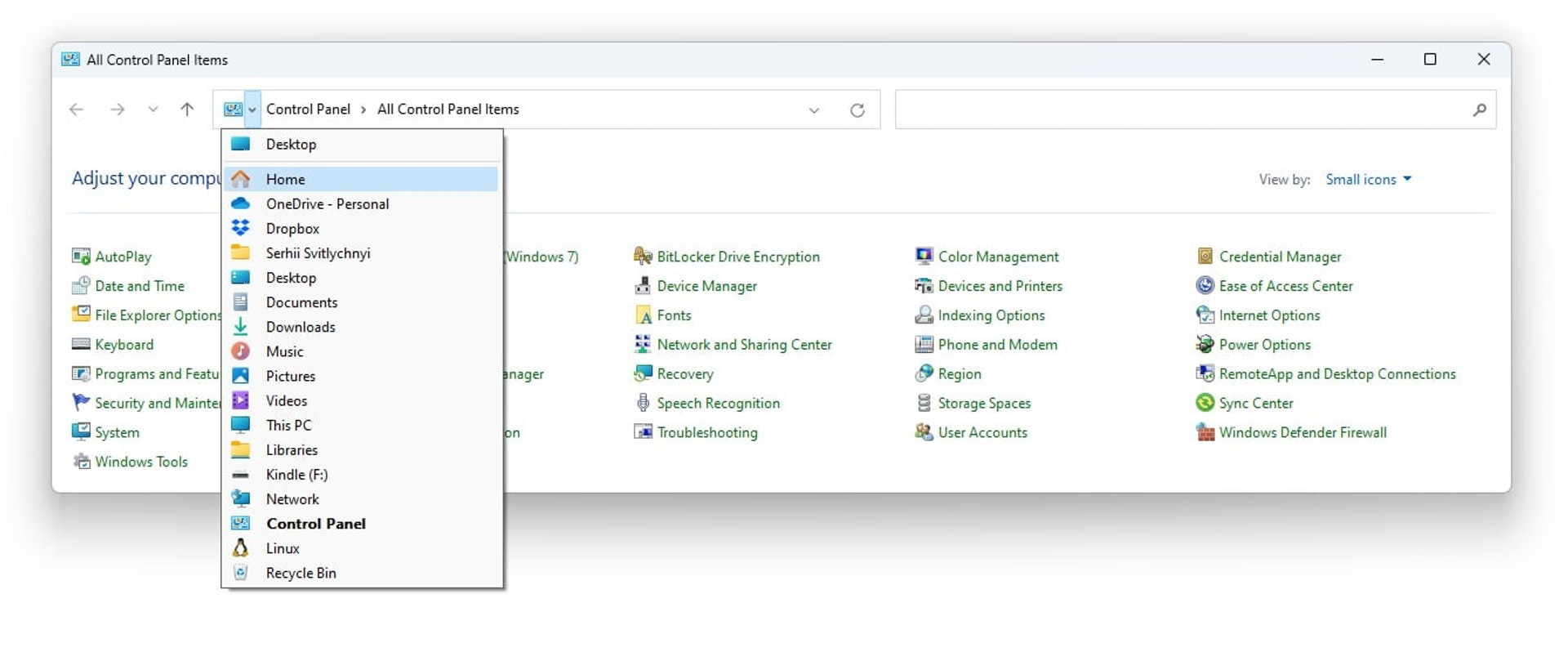Screen dimensions: 1568x661
Task: Click the Fonts icon
Action: (x=643, y=315)
